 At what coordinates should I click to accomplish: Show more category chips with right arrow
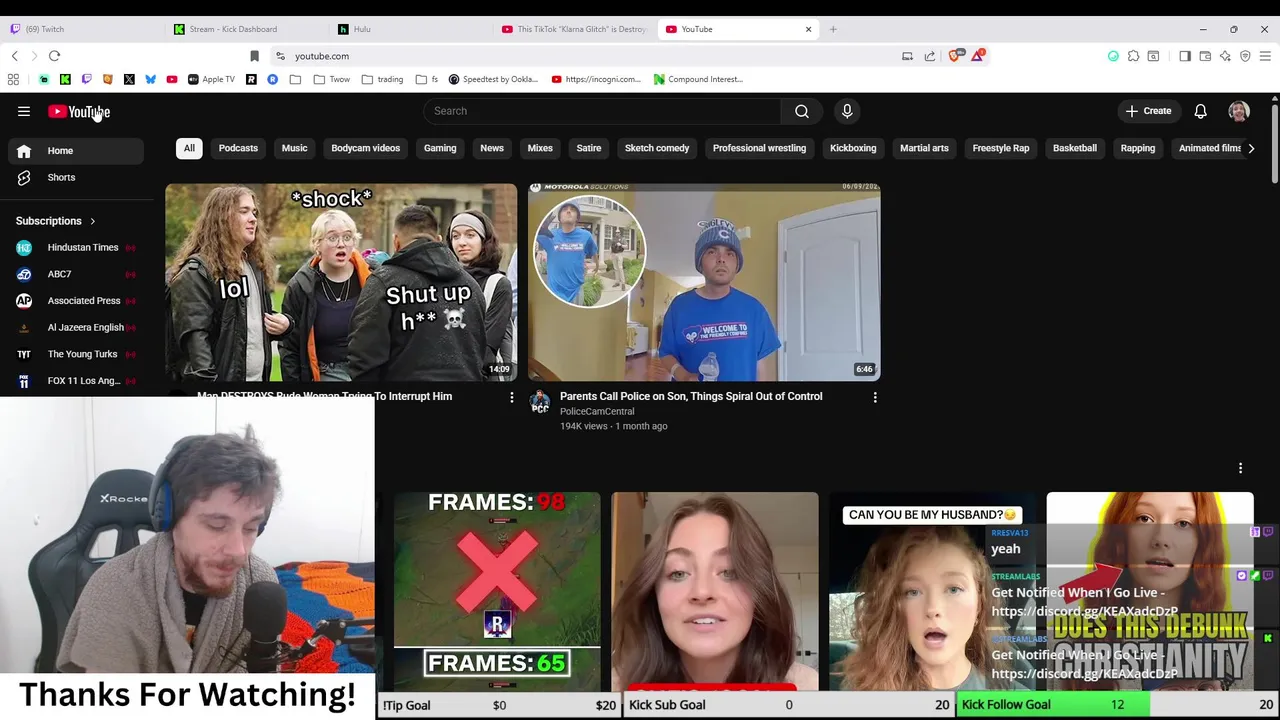tap(1250, 148)
